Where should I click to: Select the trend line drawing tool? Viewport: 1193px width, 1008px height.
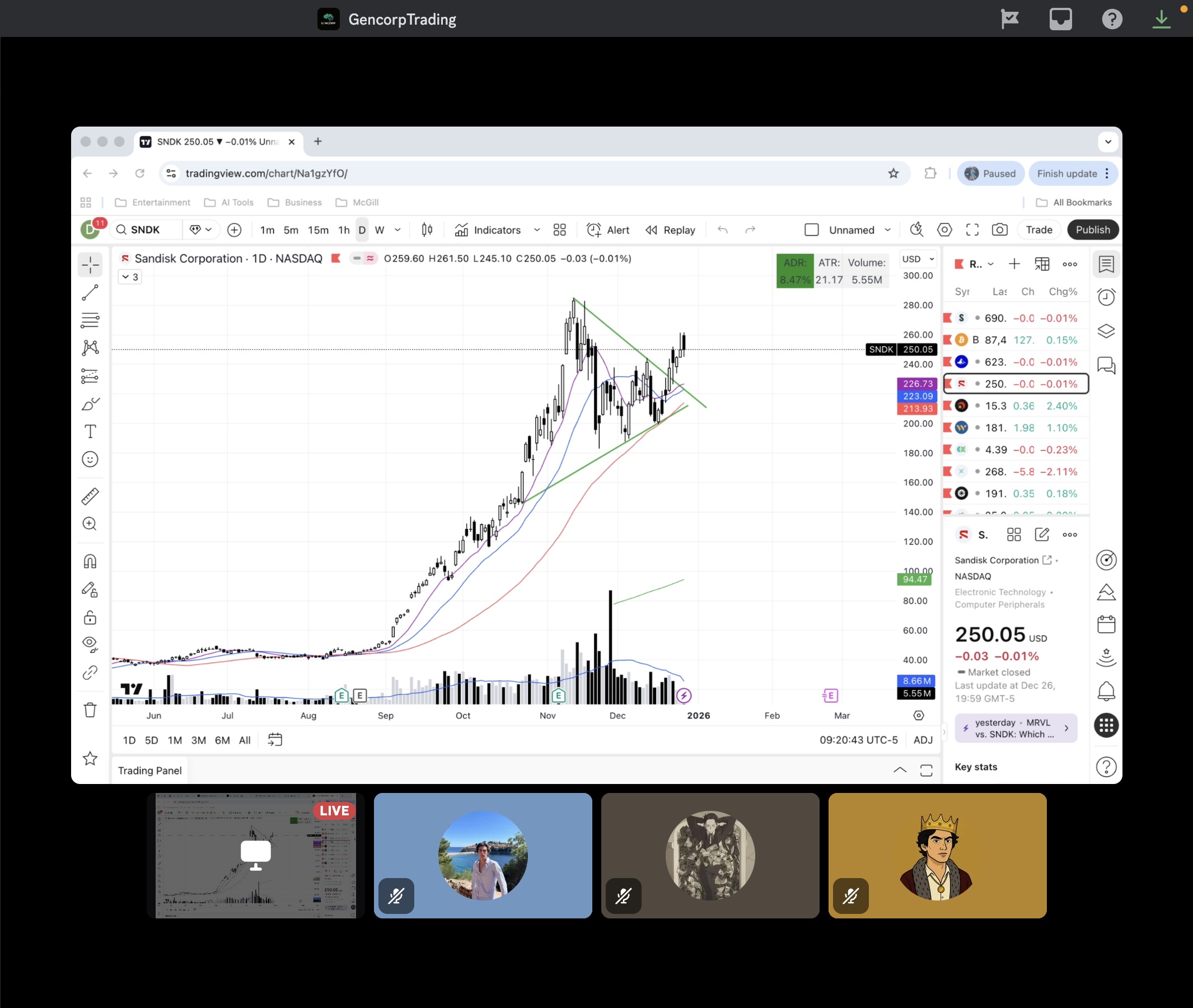coord(90,292)
